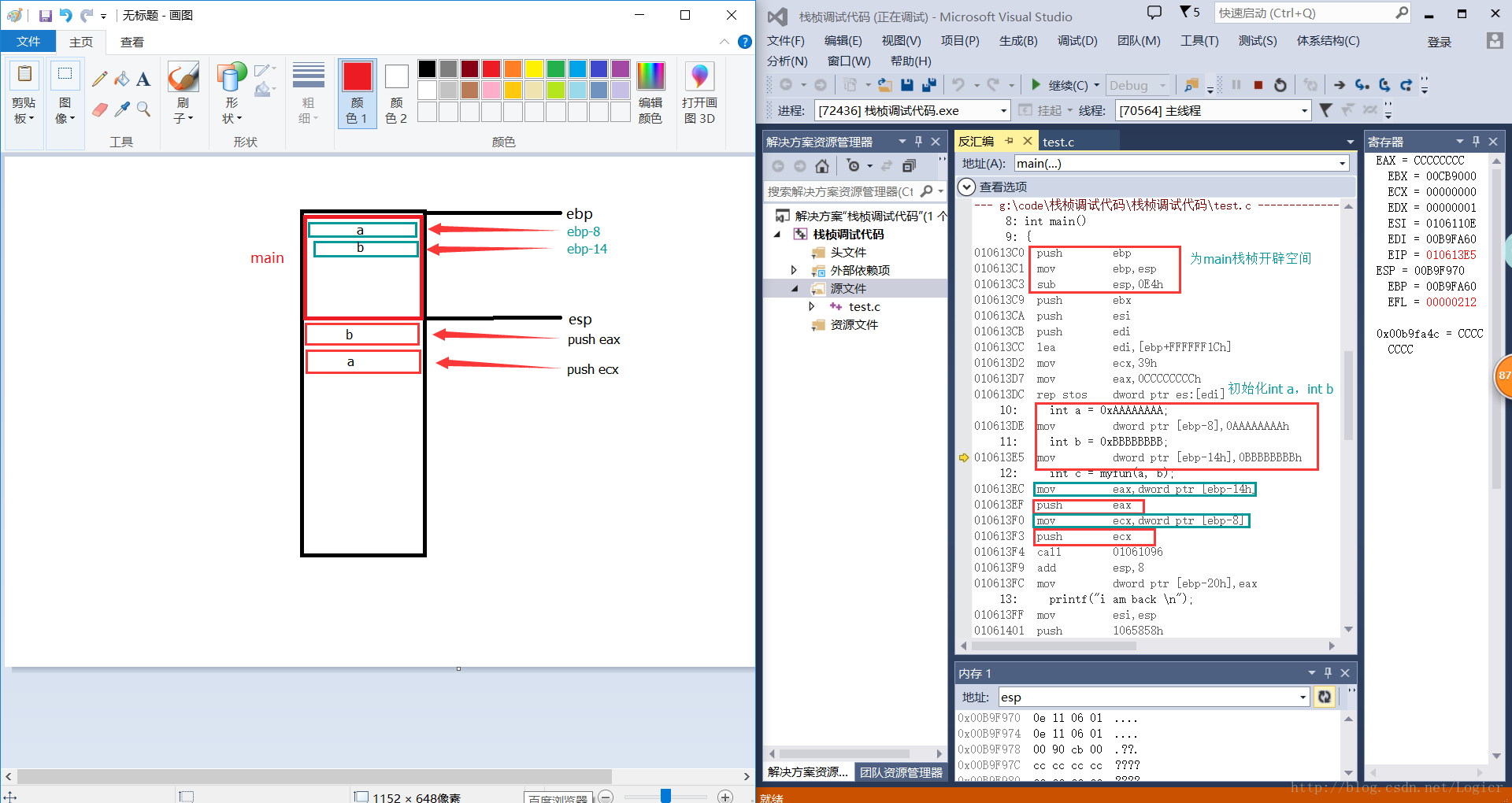Open the Visual Studio notifications flag
This screenshot has width=1512, height=803.
(1189, 13)
